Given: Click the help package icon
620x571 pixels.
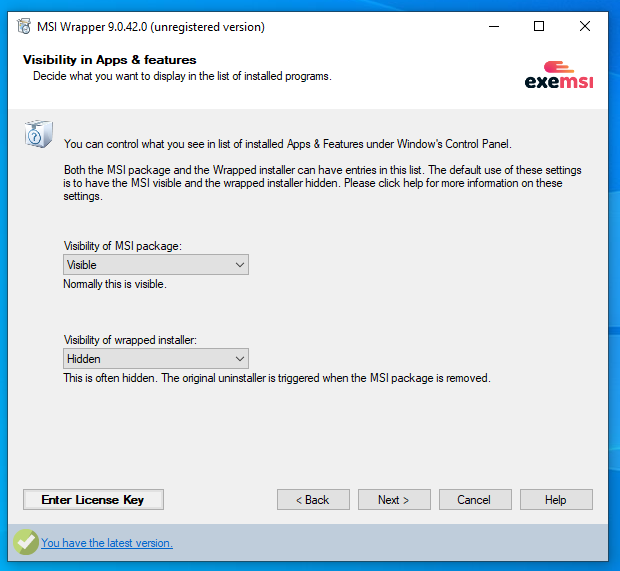Looking at the screenshot, I should click(x=38, y=134).
